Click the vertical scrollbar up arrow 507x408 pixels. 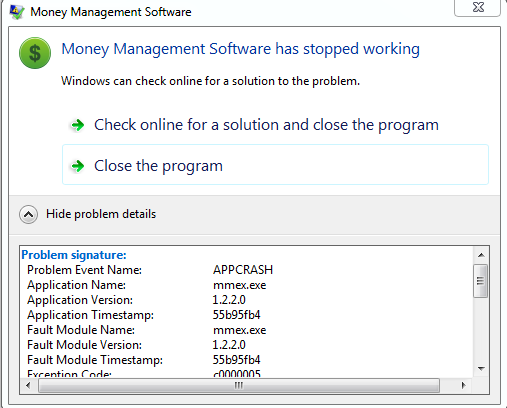tap(481, 255)
